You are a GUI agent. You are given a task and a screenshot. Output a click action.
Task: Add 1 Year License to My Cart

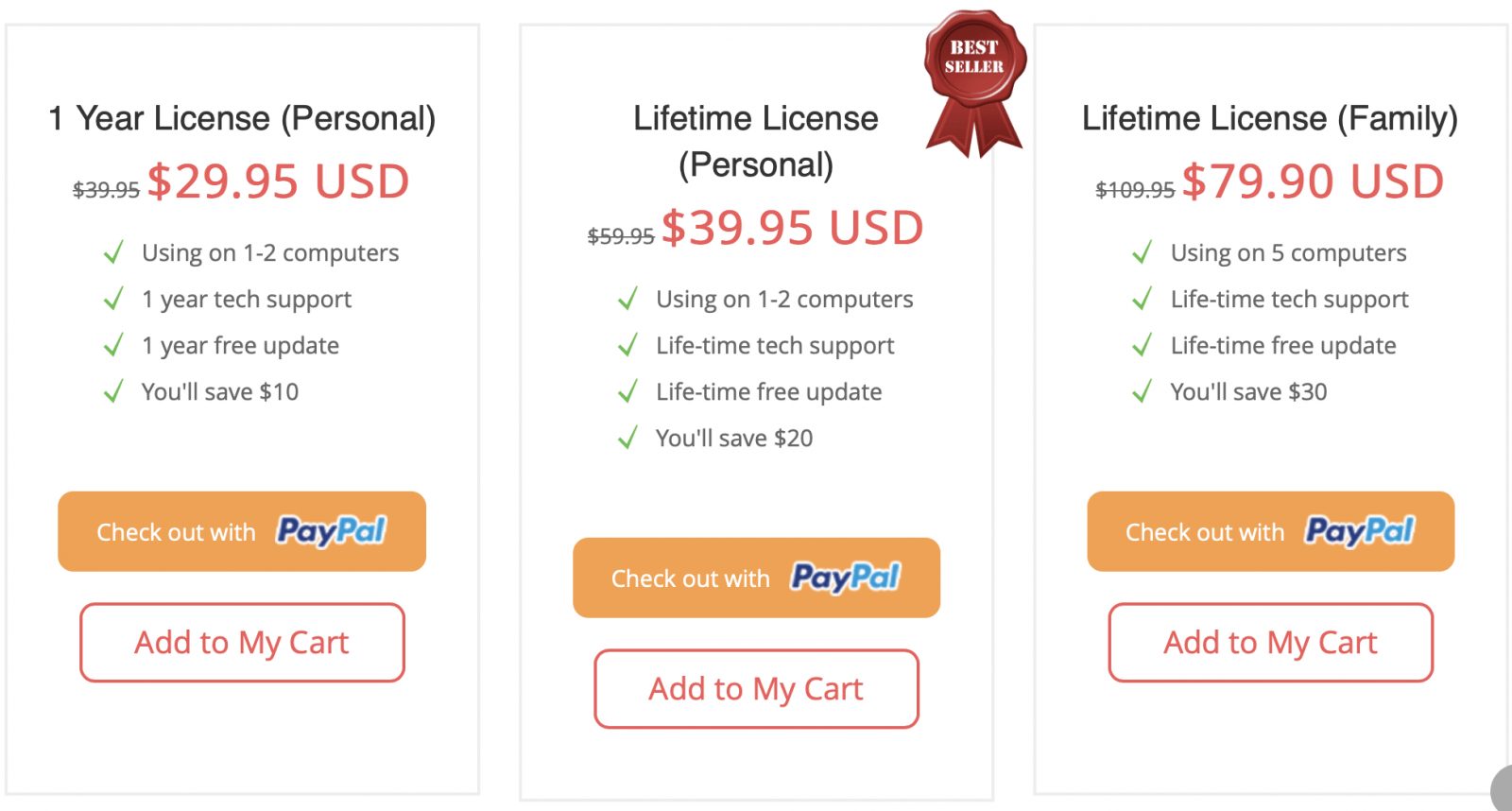242,643
